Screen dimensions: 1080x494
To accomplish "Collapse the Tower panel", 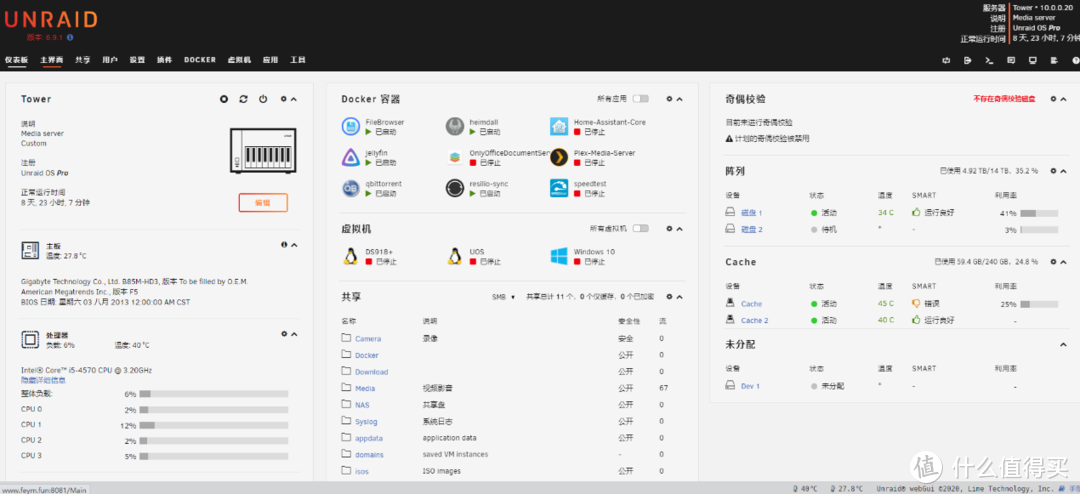I will point(294,99).
